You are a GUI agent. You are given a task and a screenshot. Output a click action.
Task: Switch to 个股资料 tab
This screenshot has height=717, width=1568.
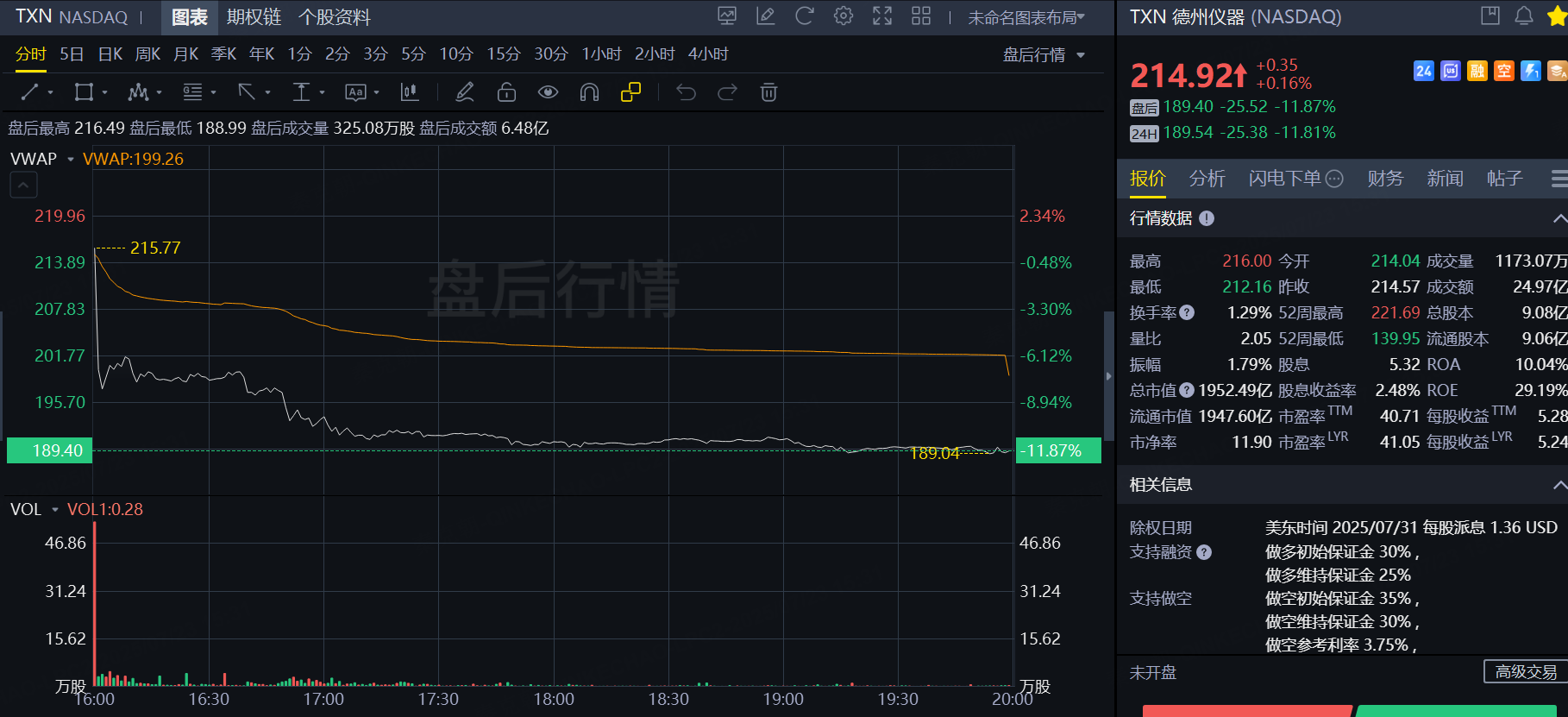pos(334,17)
